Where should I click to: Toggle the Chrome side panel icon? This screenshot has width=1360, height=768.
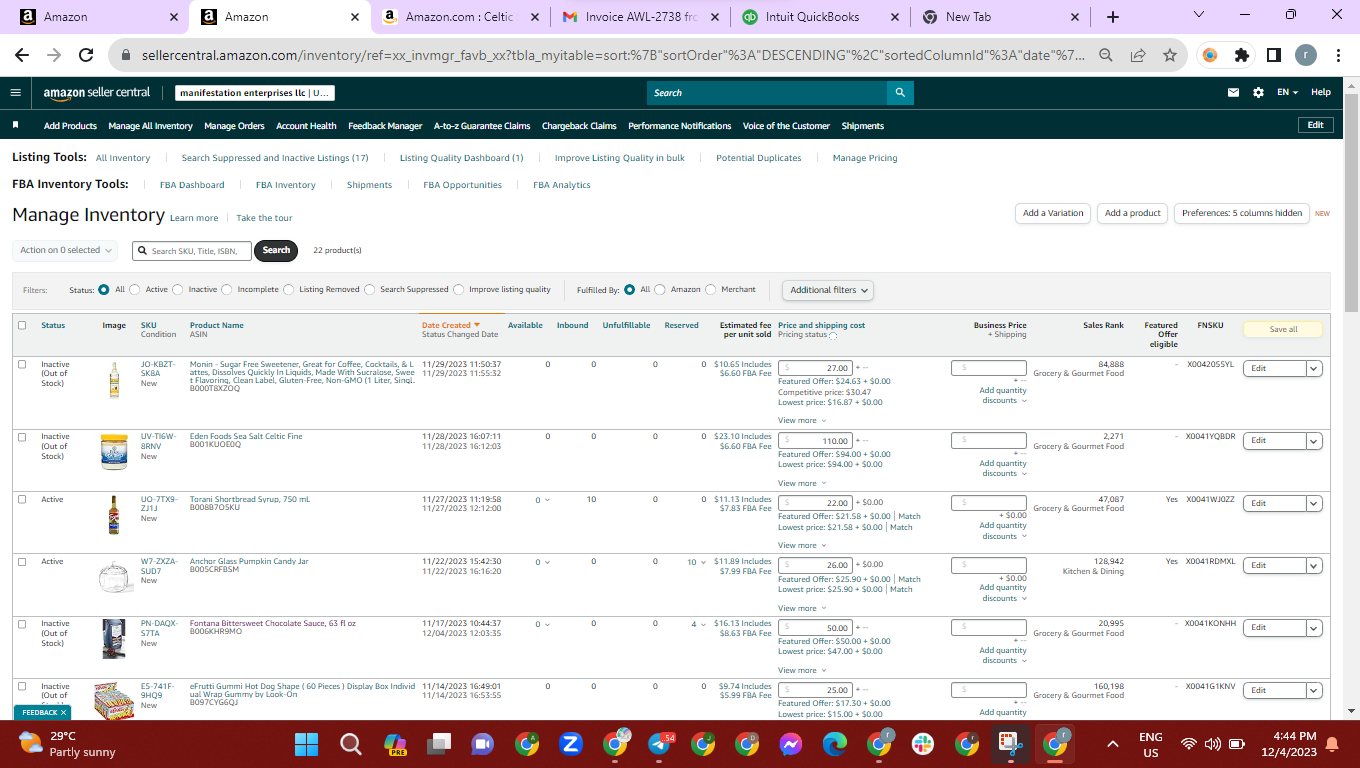pos(1274,56)
